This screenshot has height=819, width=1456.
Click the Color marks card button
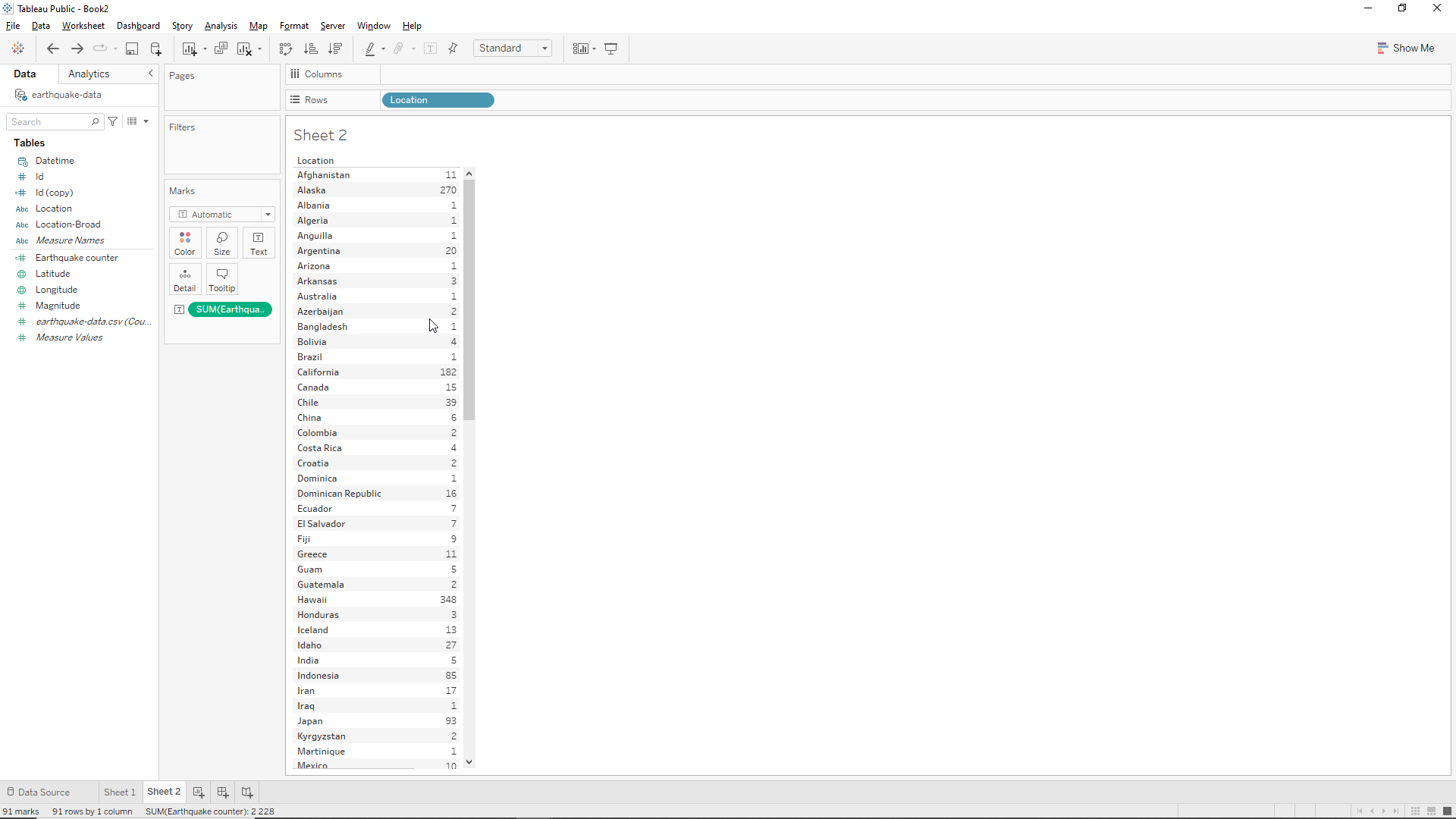click(x=185, y=243)
